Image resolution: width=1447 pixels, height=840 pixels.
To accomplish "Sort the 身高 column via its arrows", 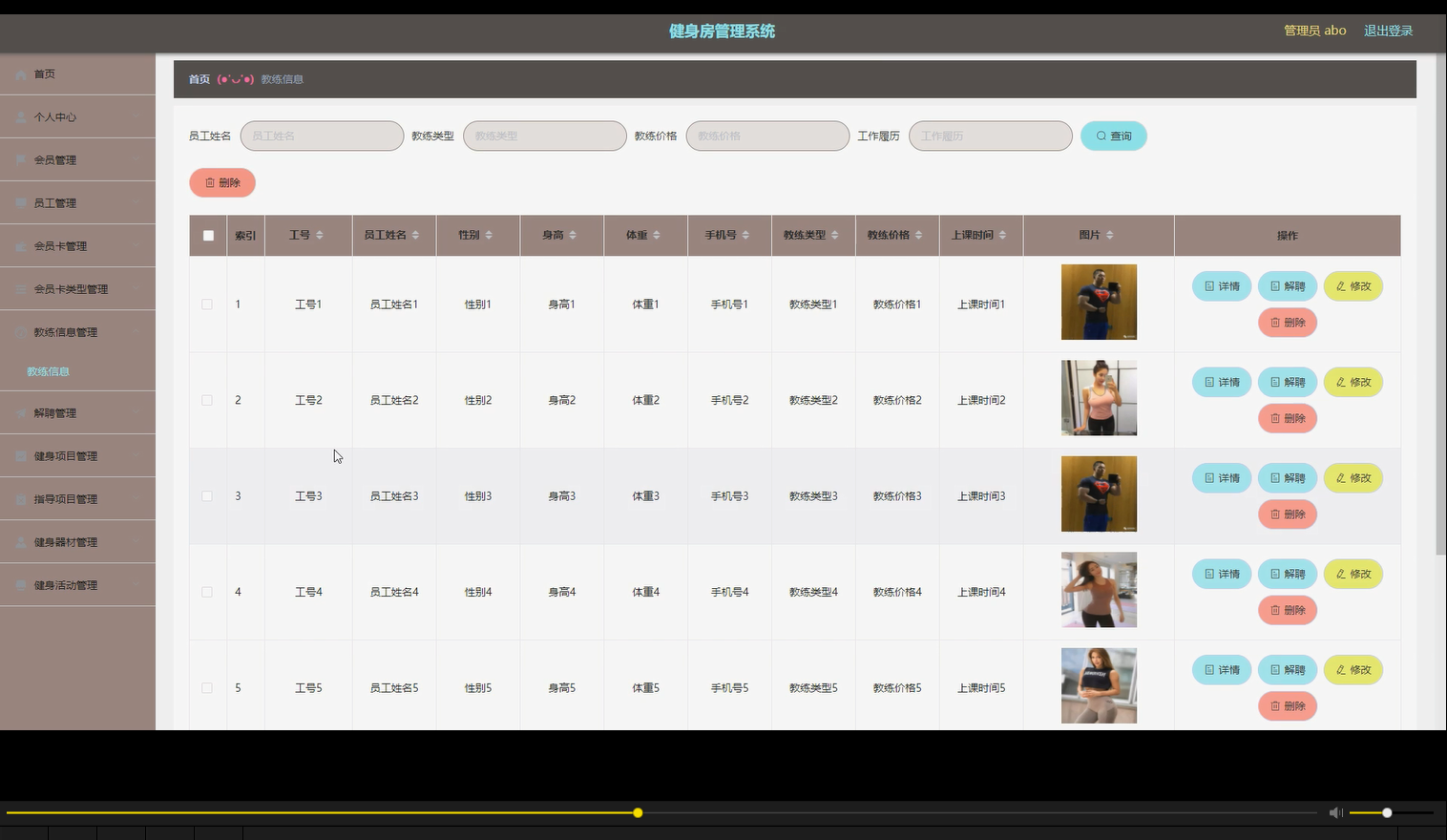I will pos(573,235).
